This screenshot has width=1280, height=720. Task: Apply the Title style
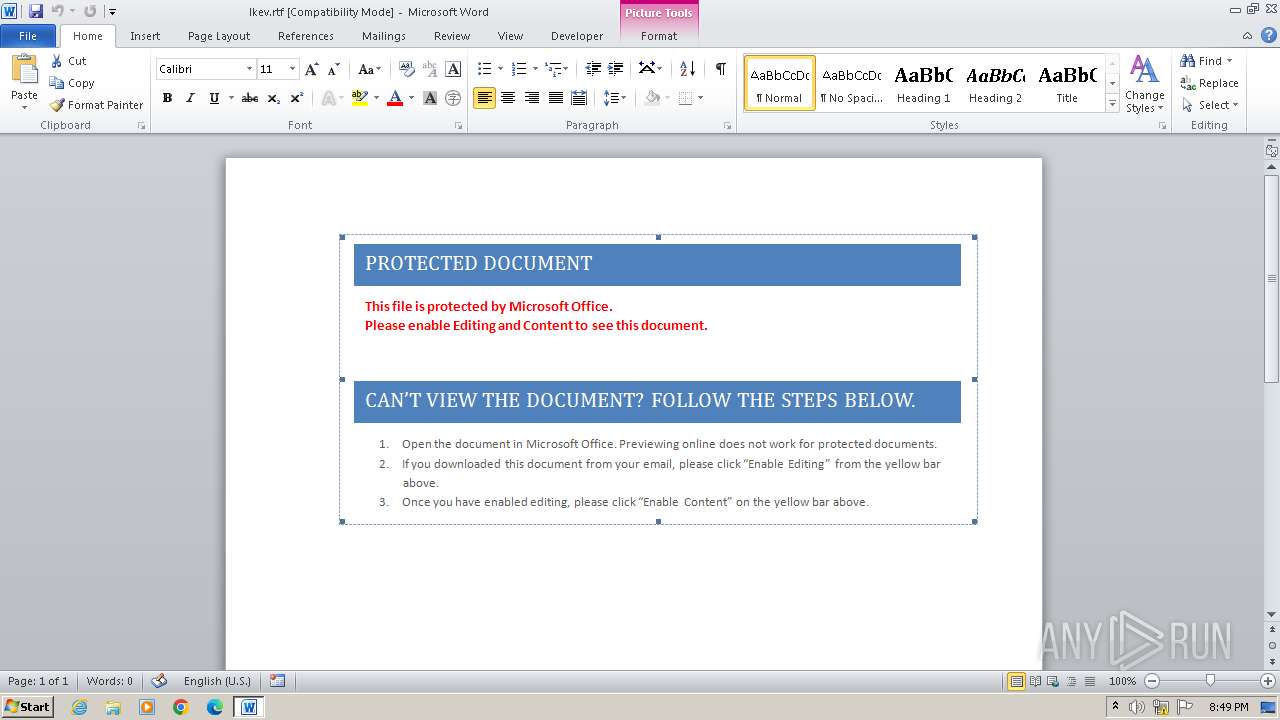(x=1067, y=83)
